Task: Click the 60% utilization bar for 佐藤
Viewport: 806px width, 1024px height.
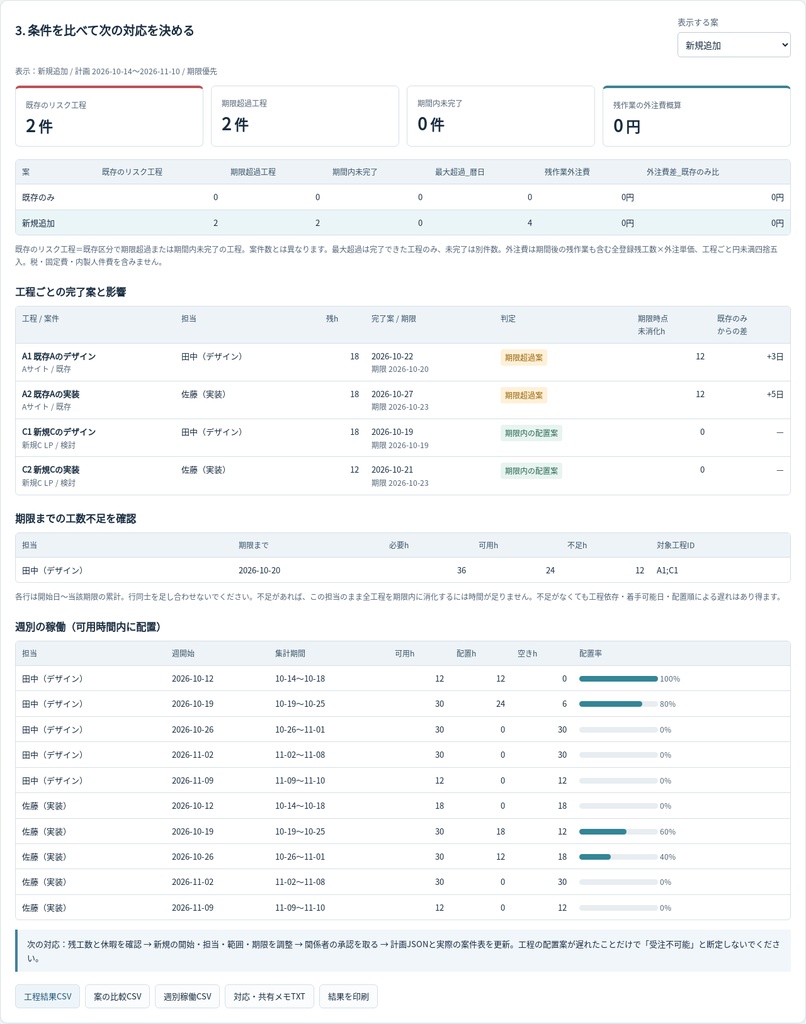Action: click(x=618, y=831)
